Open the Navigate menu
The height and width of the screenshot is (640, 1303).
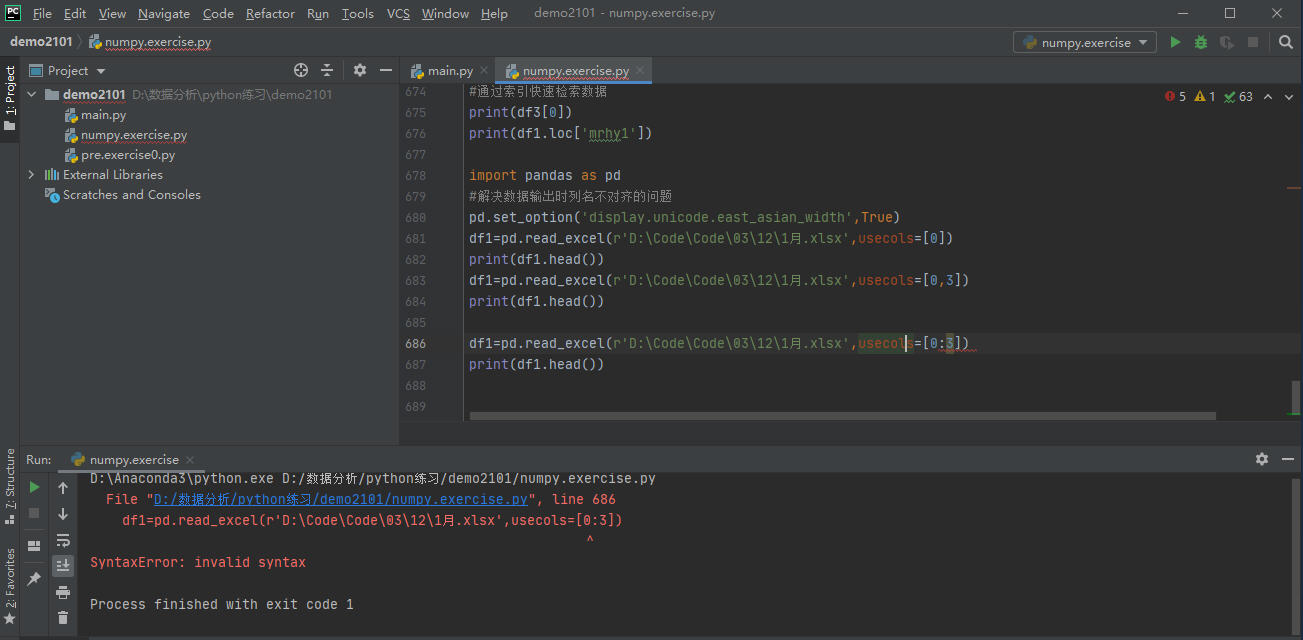pyautogui.click(x=164, y=14)
